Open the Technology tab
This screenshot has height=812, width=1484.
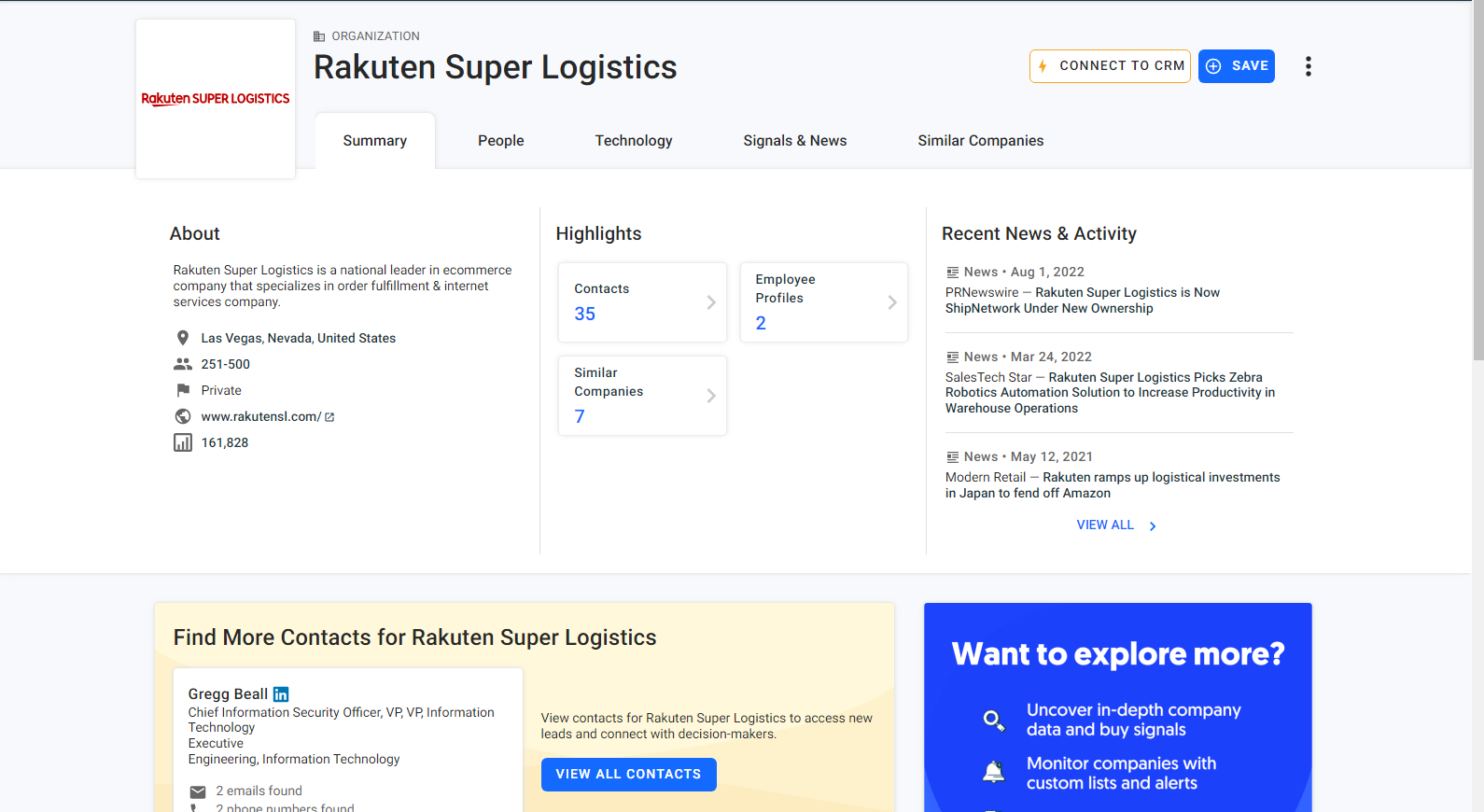coord(634,141)
